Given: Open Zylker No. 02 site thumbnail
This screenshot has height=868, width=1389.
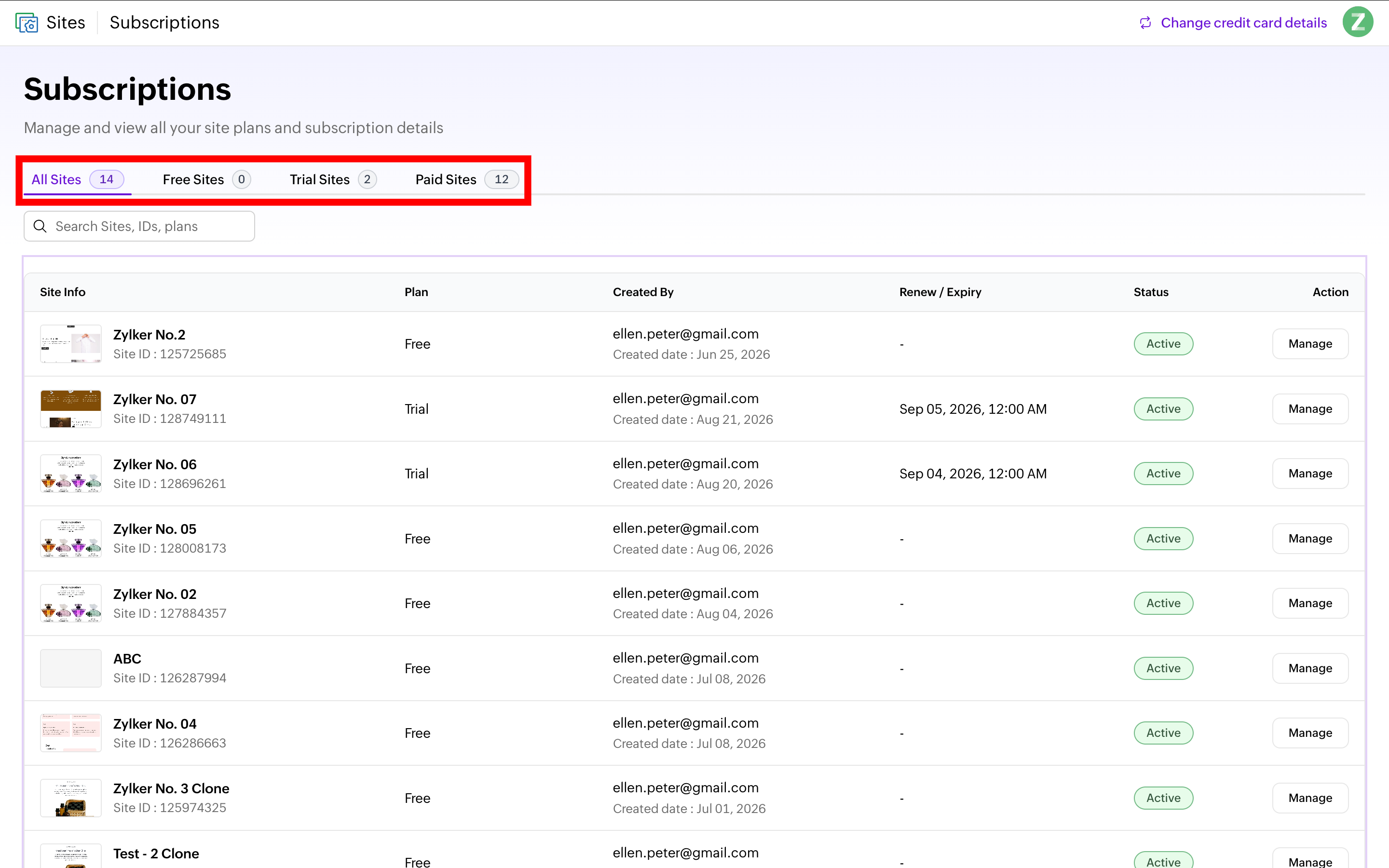Looking at the screenshot, I should click(70, 603).
